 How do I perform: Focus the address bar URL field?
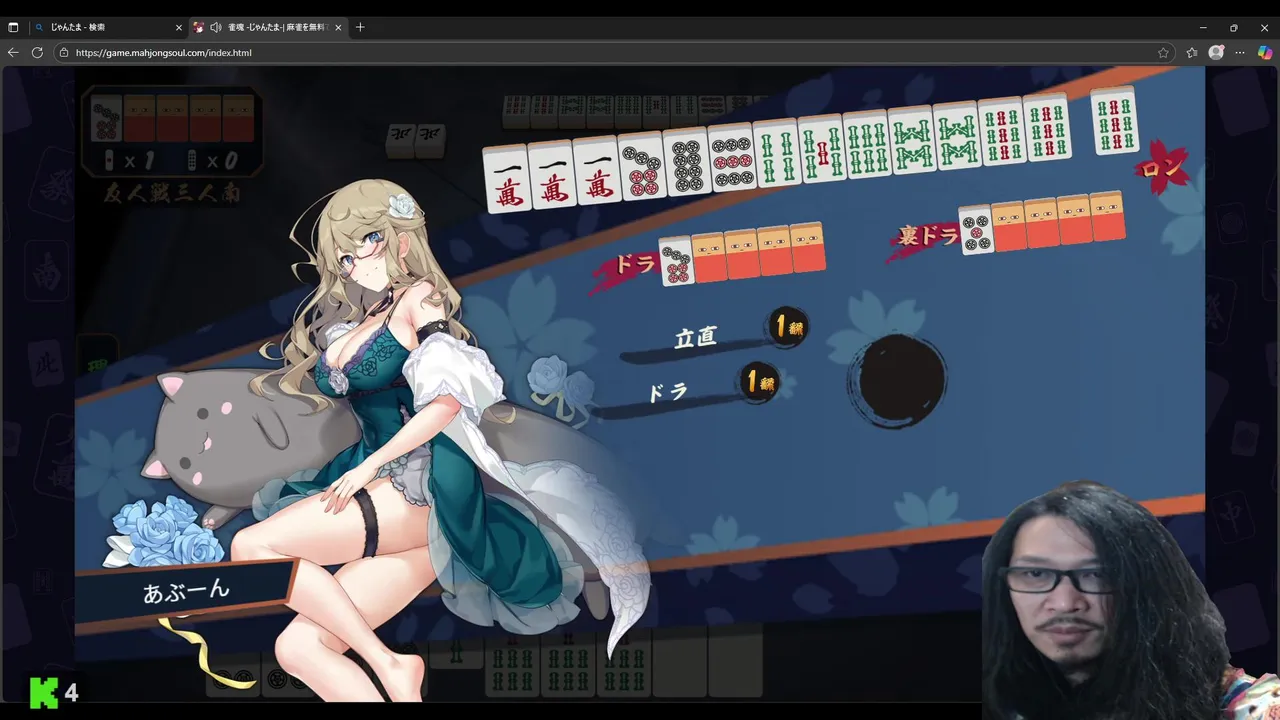pos(612,52)
